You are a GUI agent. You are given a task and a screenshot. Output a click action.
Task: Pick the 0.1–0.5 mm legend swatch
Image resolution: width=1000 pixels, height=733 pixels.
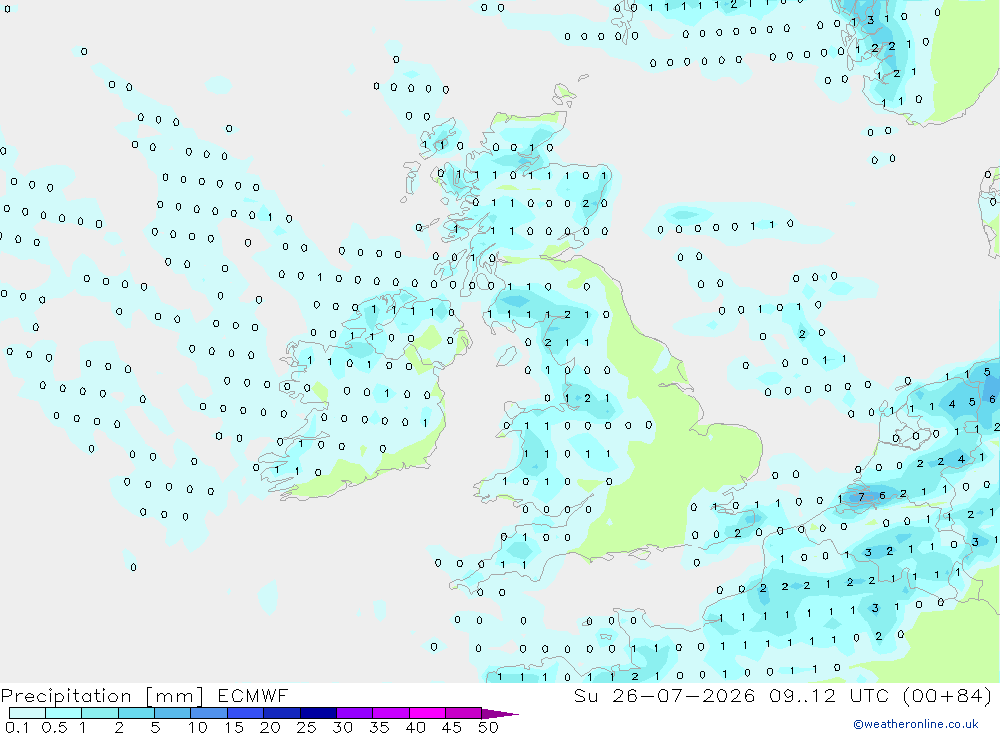tap(27, 713)
